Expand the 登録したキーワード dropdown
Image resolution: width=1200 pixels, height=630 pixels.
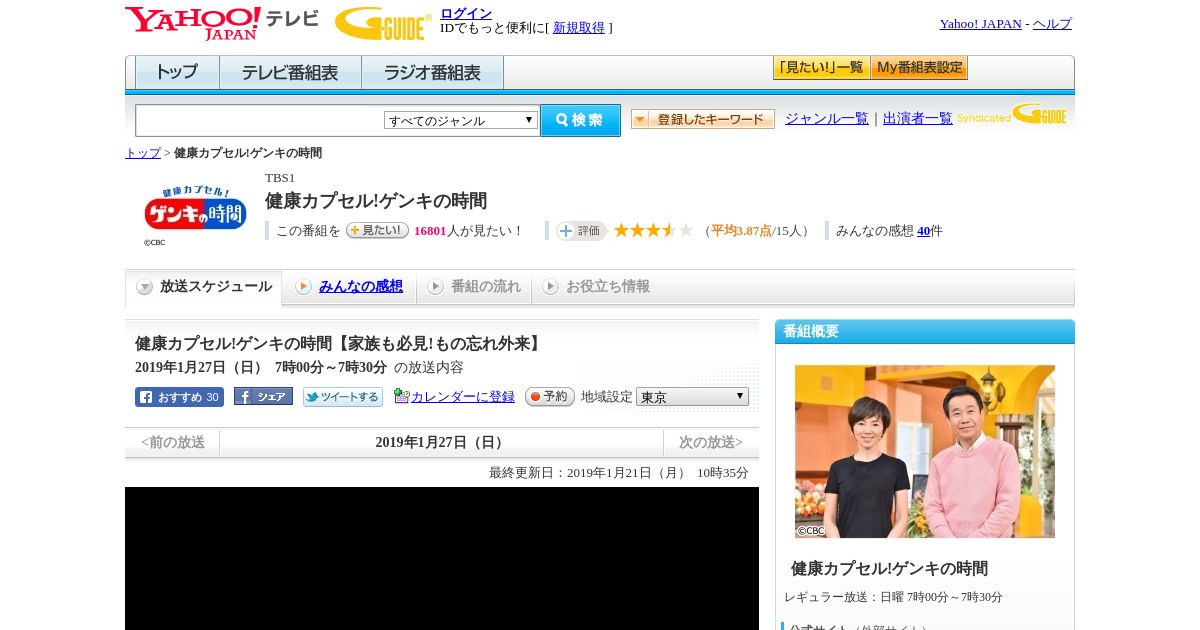703,119
